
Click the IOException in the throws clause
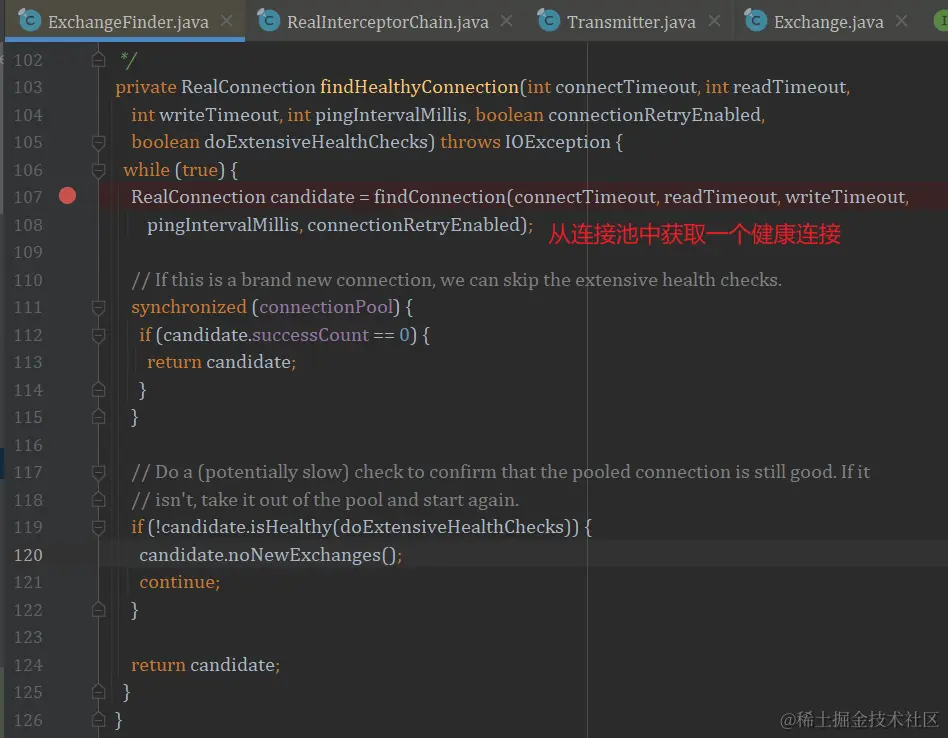pyautogui.click(x=557, y=142)
